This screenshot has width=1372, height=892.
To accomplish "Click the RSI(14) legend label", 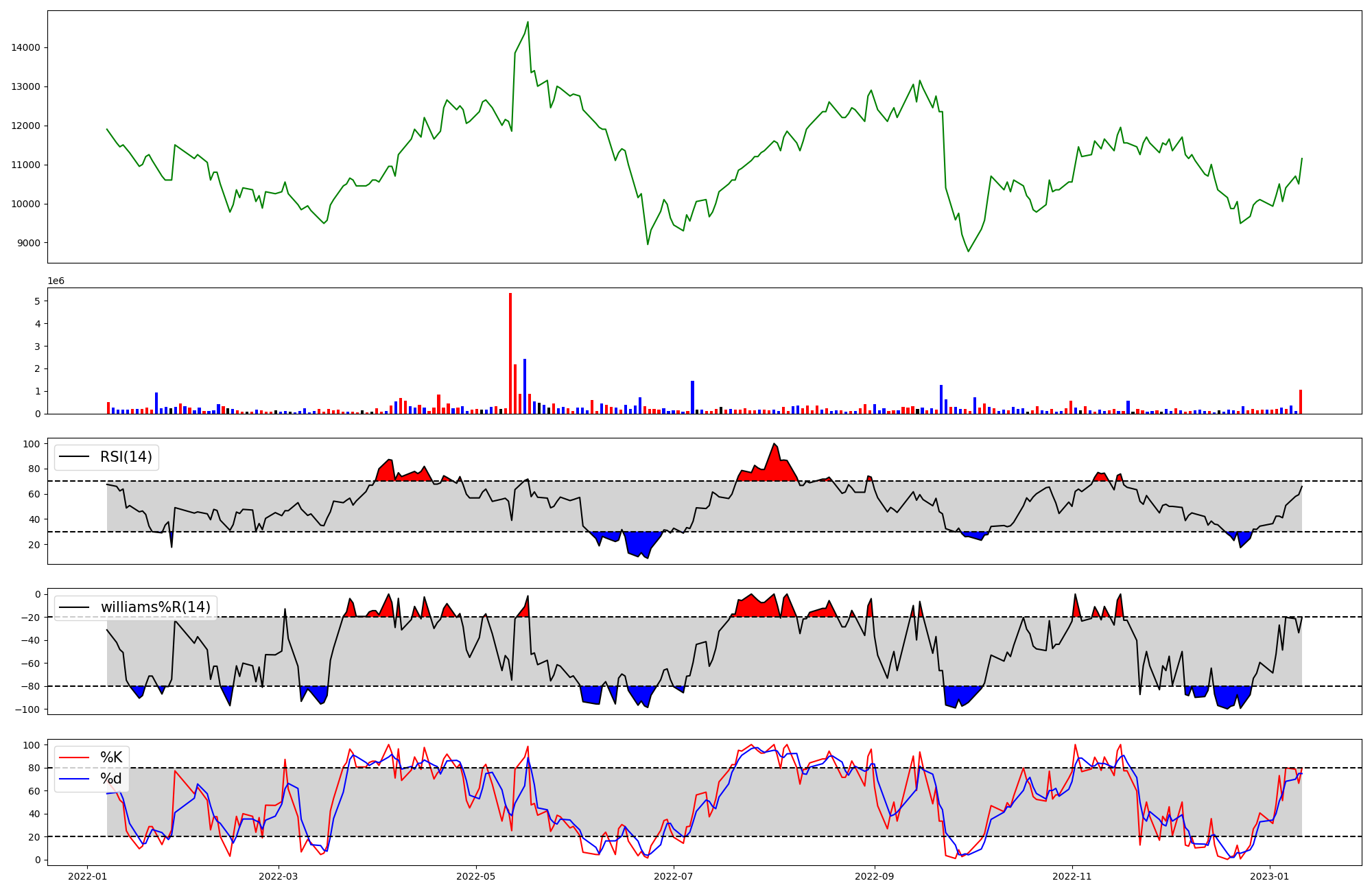I will 126,457.
